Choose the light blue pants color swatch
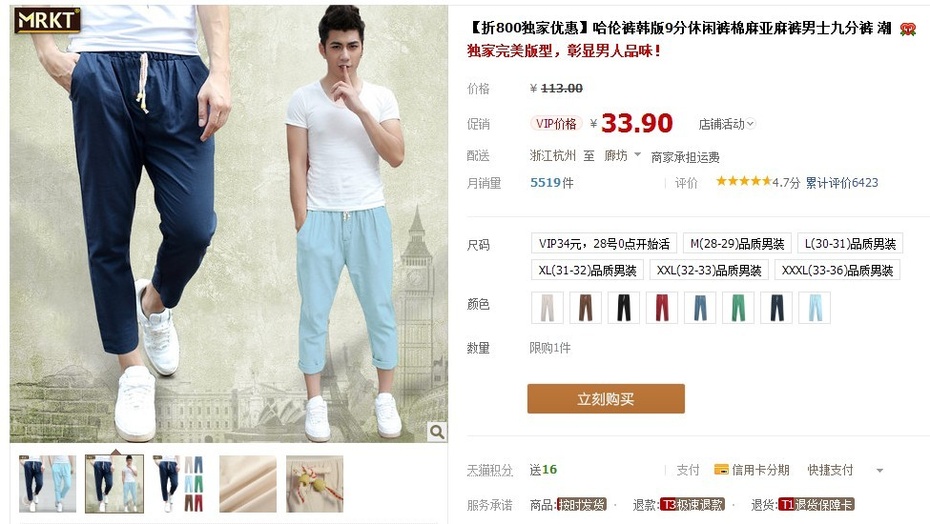Viewport: 930px width, 524px height. 814,307
